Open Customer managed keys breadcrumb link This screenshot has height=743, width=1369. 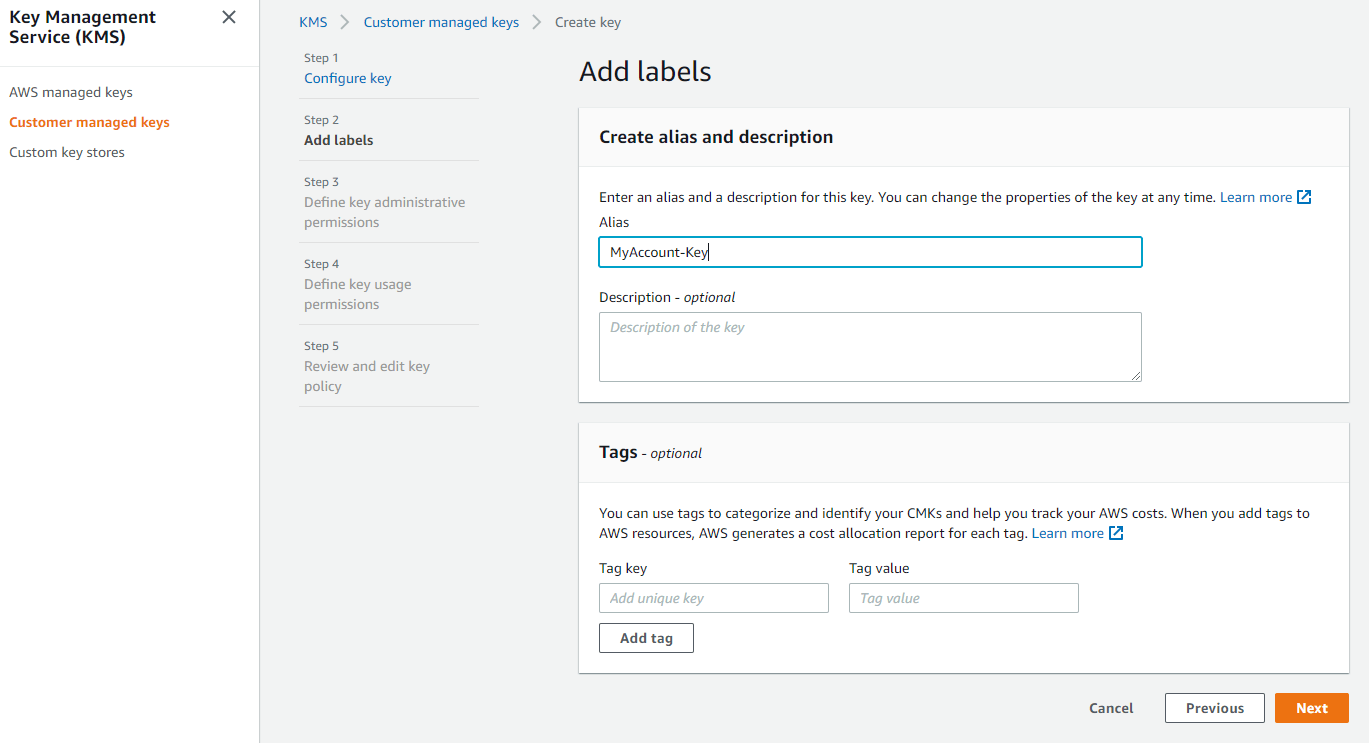441,21
